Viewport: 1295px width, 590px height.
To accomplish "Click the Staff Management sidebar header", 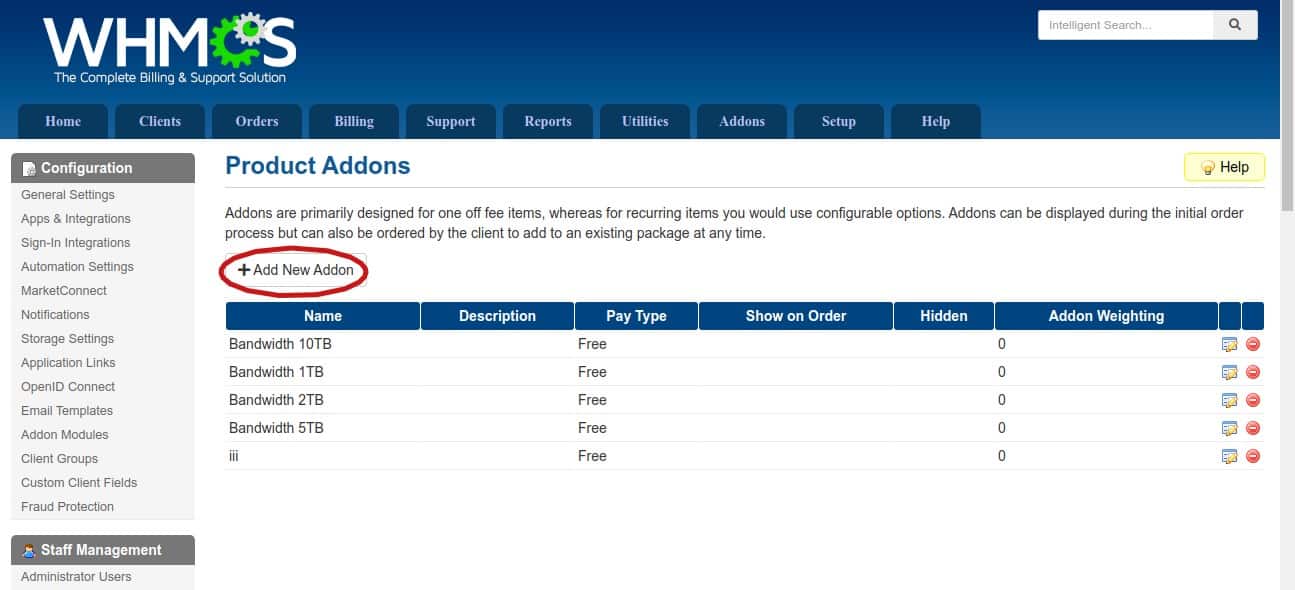I will (103, 550).
